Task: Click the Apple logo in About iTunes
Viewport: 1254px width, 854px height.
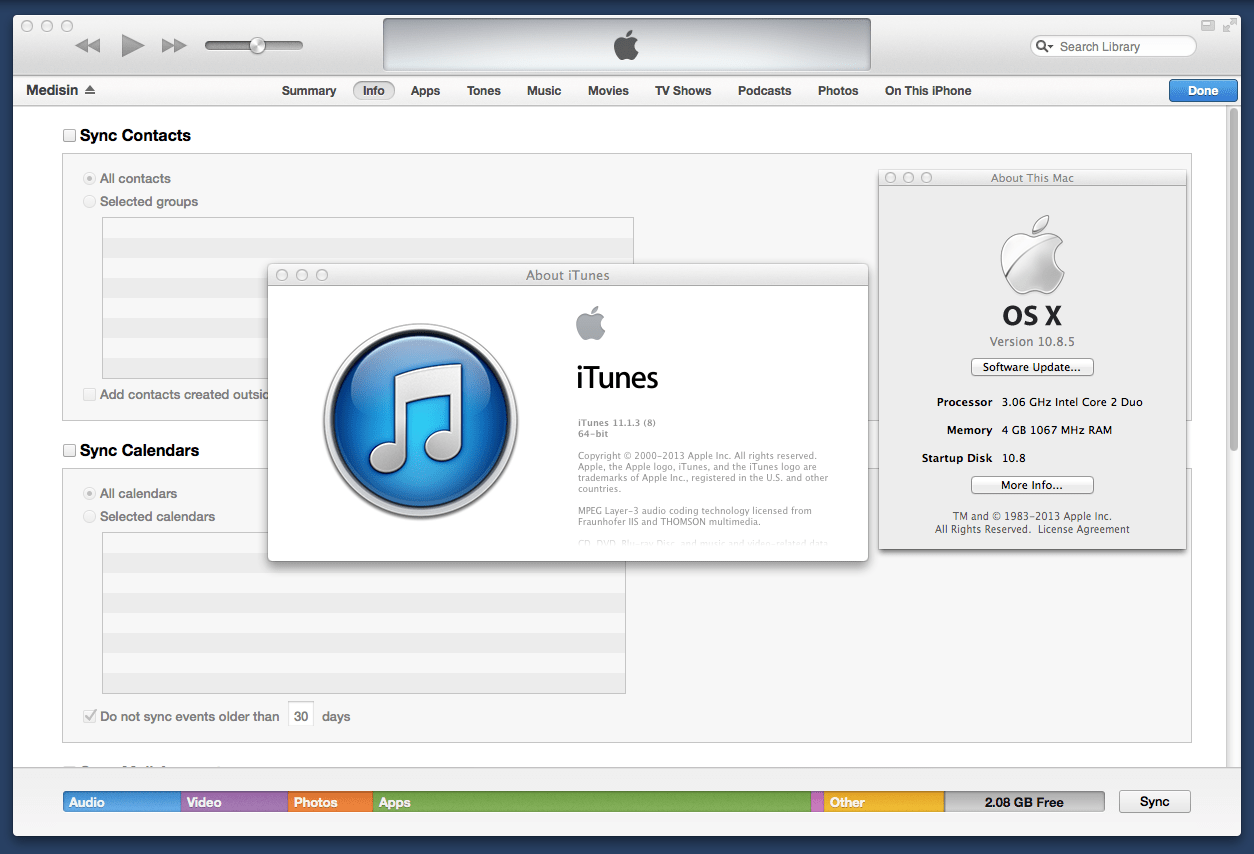Action: tap(590, 323)
